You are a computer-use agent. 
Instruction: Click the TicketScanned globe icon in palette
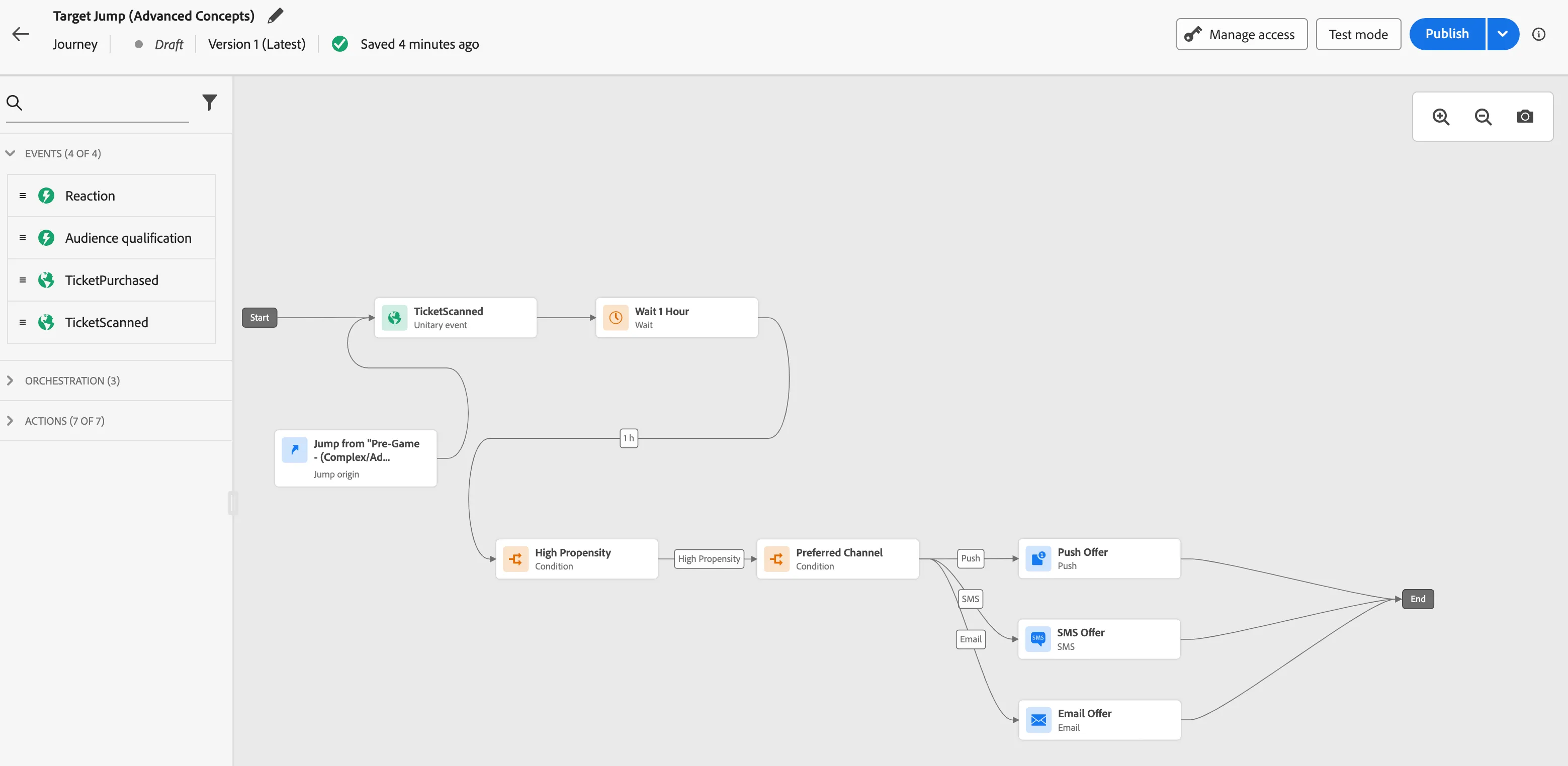coord(46,323)
